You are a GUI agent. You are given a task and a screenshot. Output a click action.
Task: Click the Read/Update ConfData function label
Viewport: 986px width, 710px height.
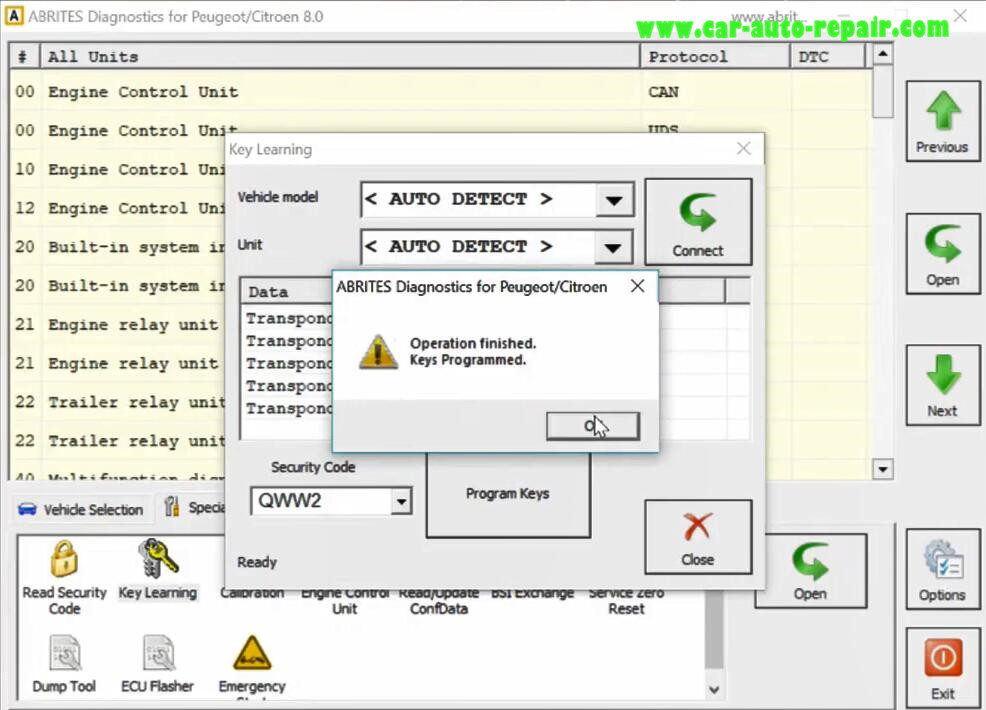[438, 601]
